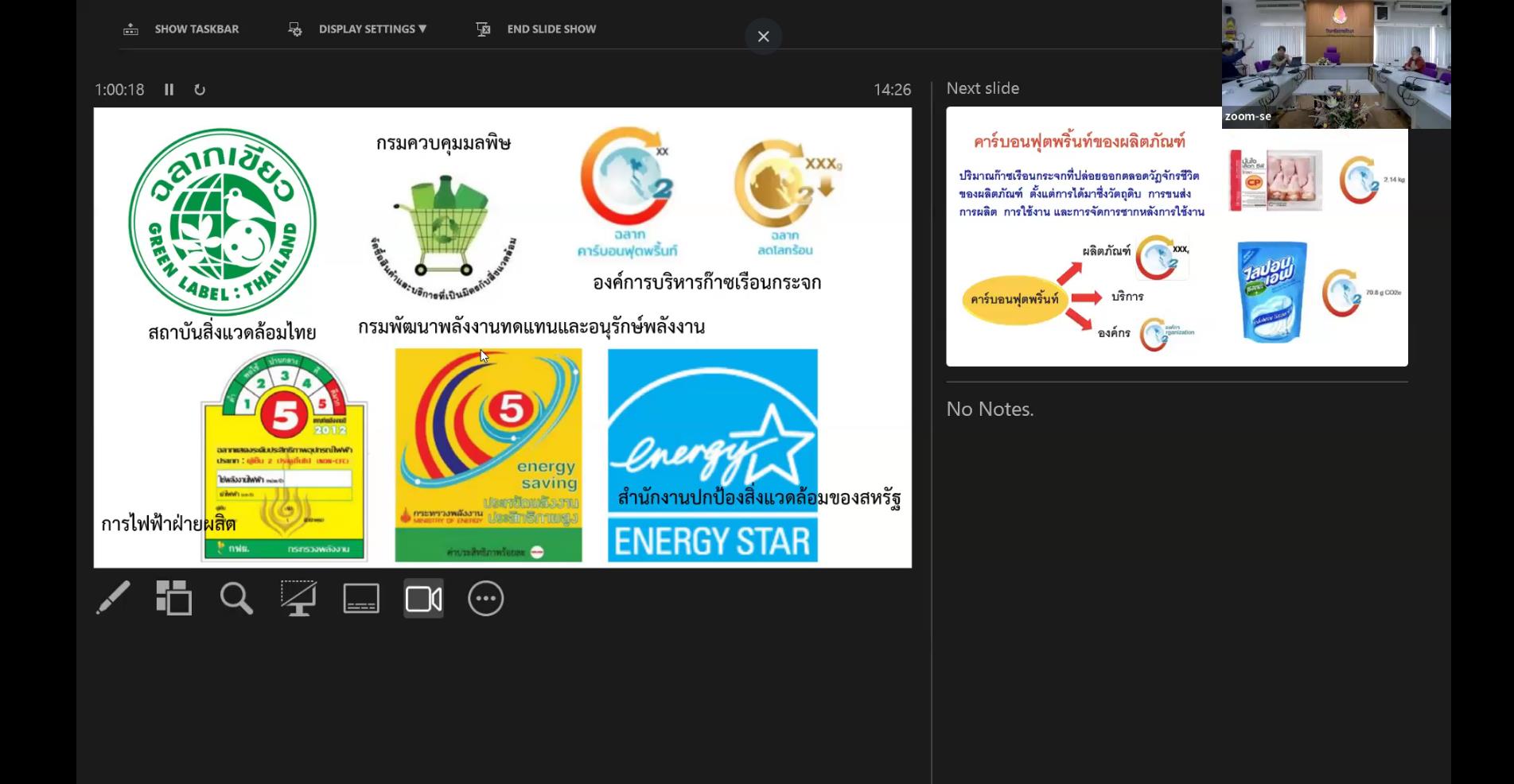Click the zoom-se participant video
This screenshot has height=784, width=1514.
(x=1336, y=64)
